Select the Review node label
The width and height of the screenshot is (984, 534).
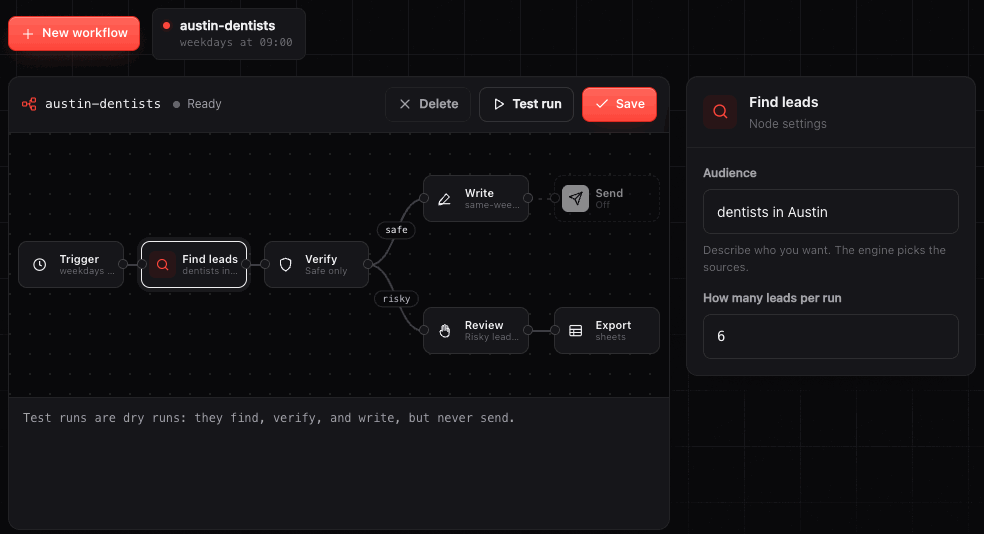[484, 325]
